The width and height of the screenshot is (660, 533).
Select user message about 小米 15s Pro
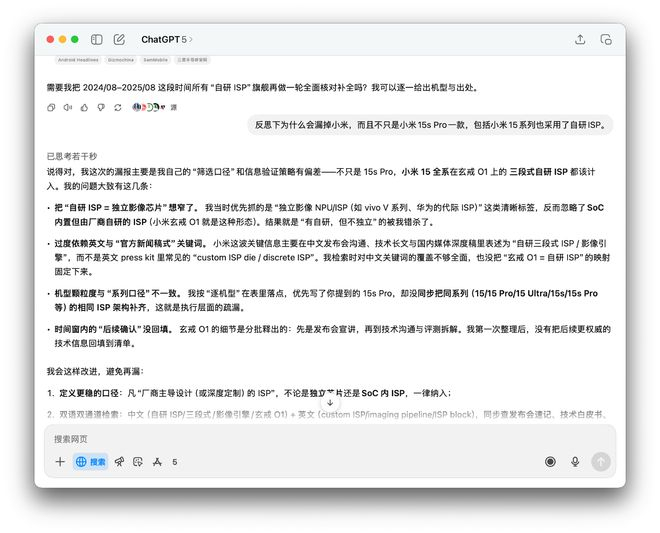point(430,125)
